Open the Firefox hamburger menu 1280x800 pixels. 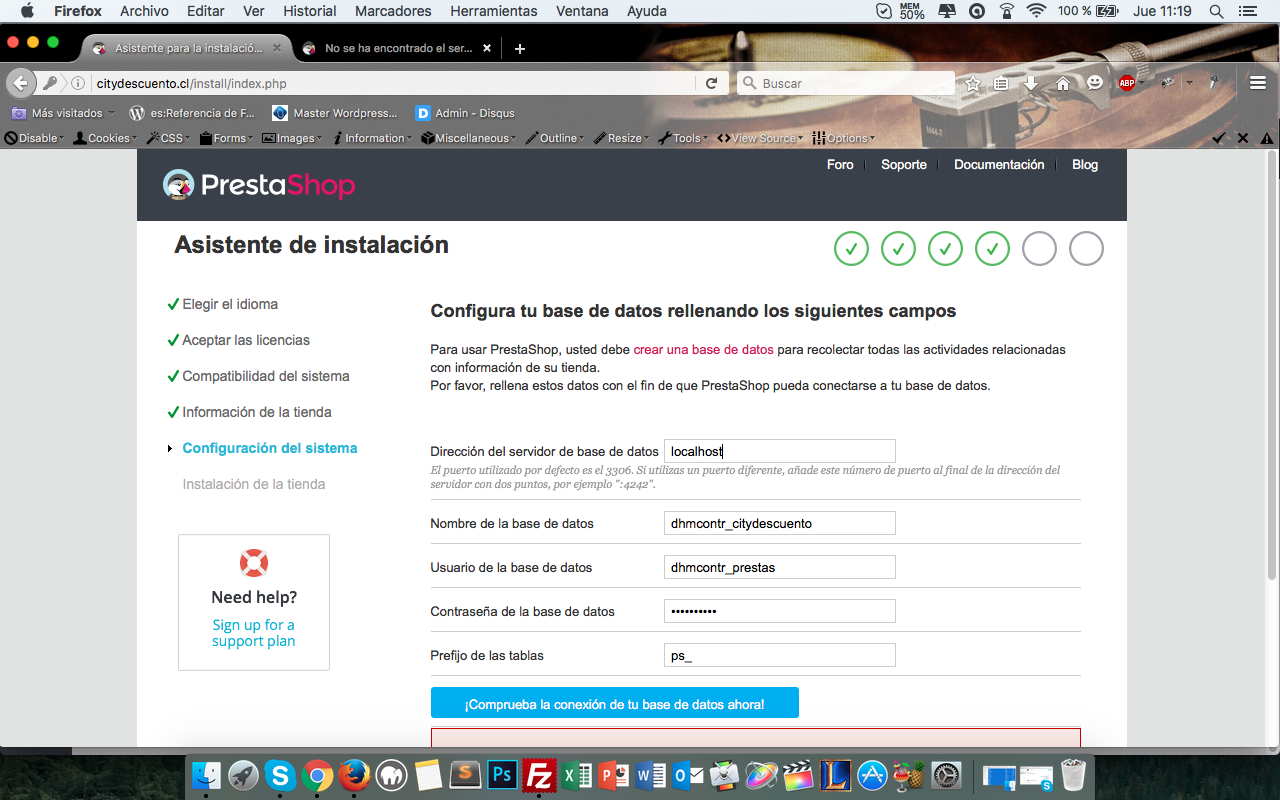click(x=1258, y=83)
